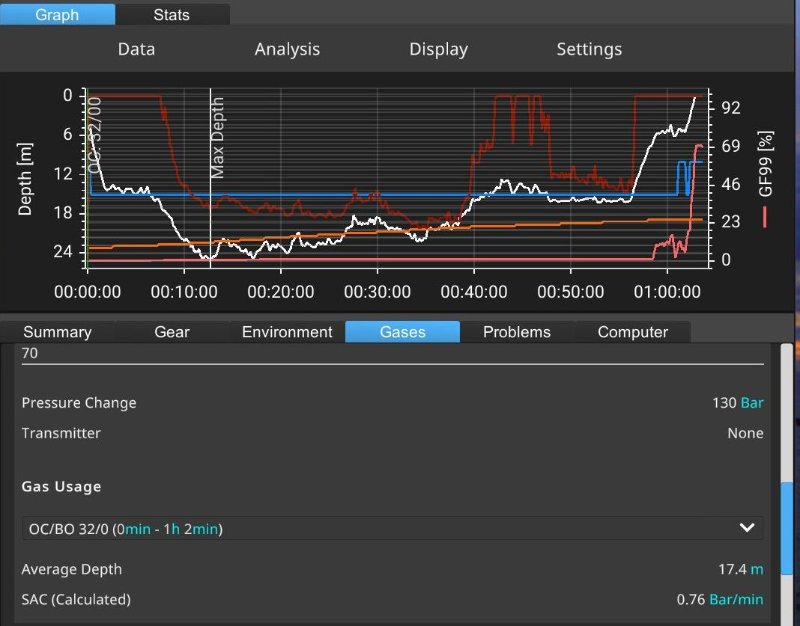
Task: Select the Gases tab
Action: pos(403,332)
